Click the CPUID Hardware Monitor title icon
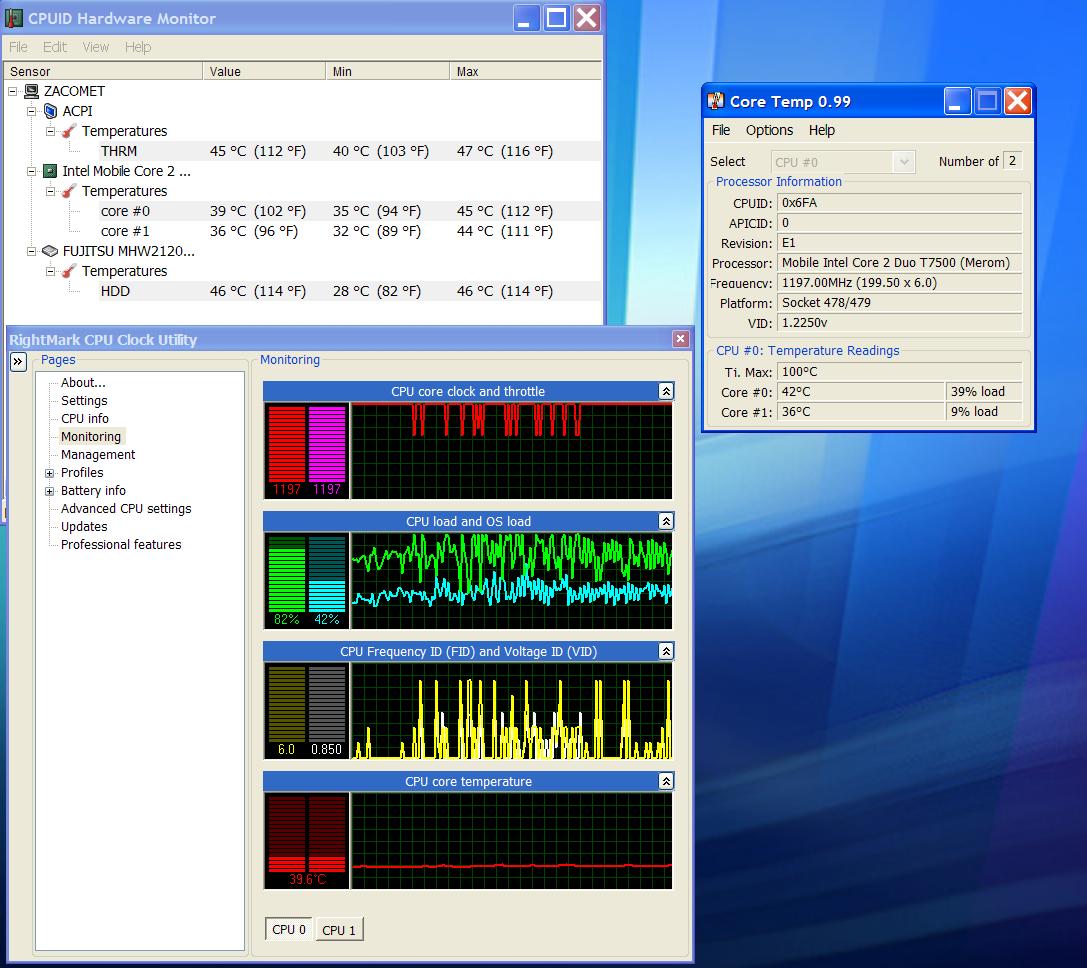 point(14,18)
